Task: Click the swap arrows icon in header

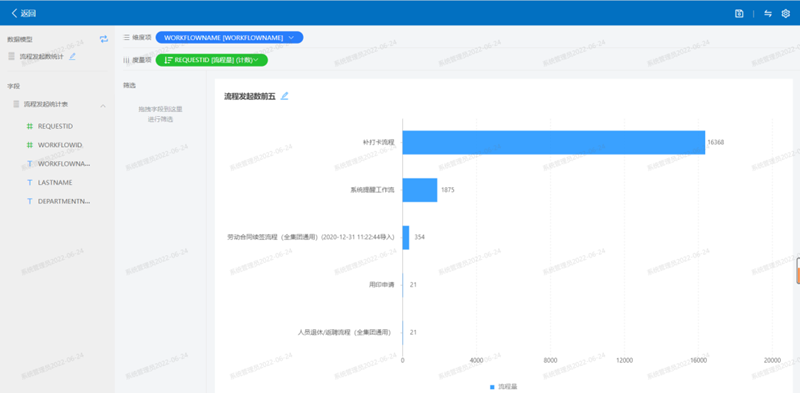Action: pos(768,14)
